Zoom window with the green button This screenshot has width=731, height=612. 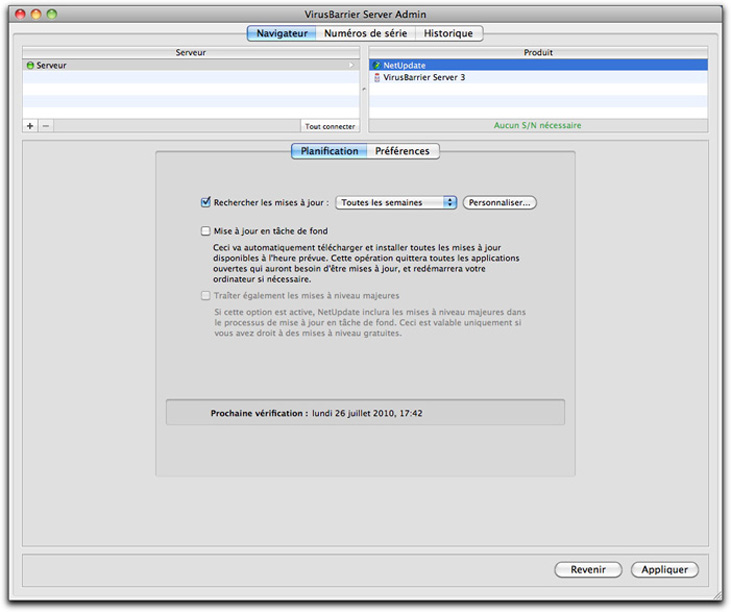[52, 14]
